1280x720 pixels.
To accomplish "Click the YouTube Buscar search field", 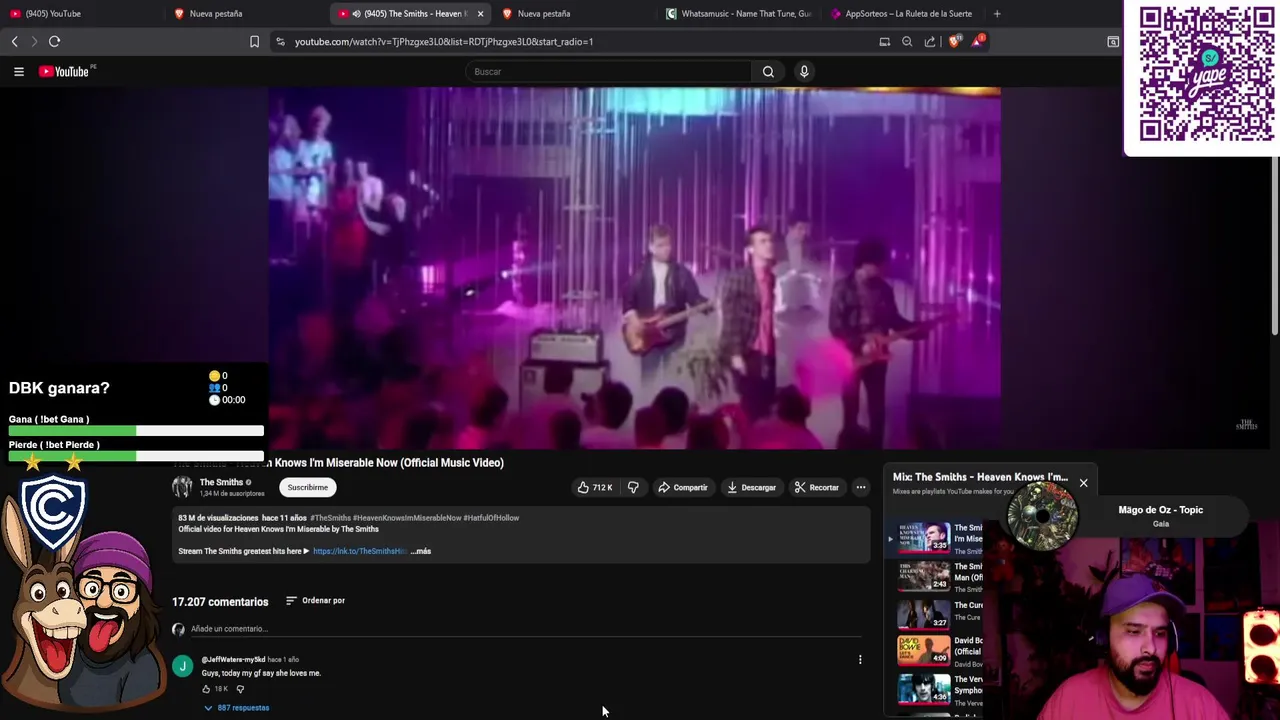I will [x=608, y=71].
